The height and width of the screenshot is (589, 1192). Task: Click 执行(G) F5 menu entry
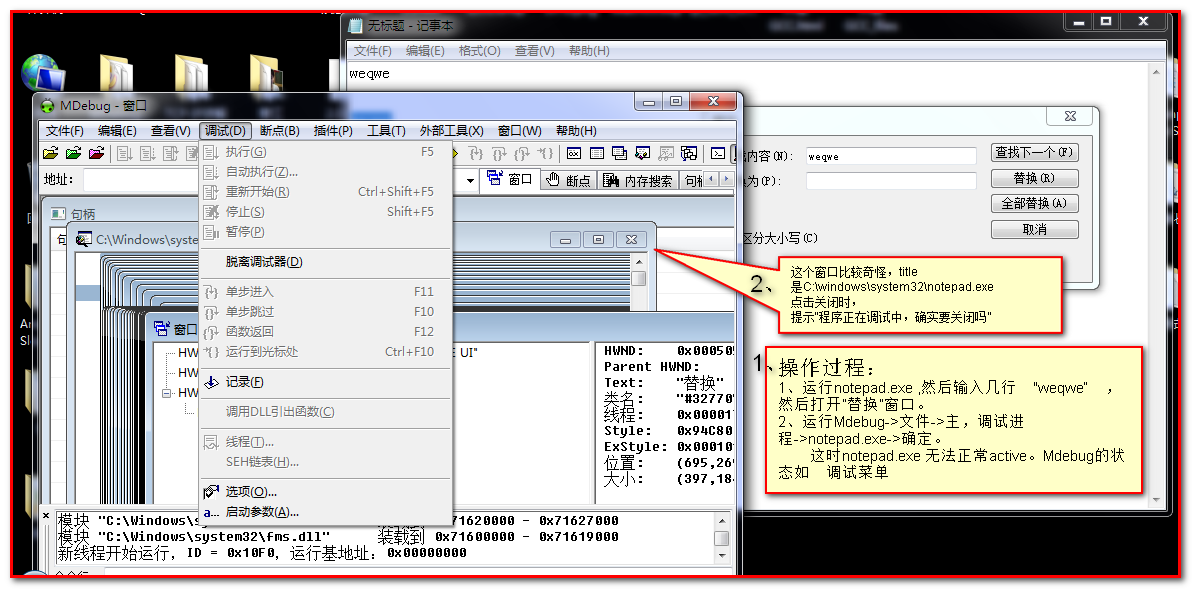click(326, 152)
